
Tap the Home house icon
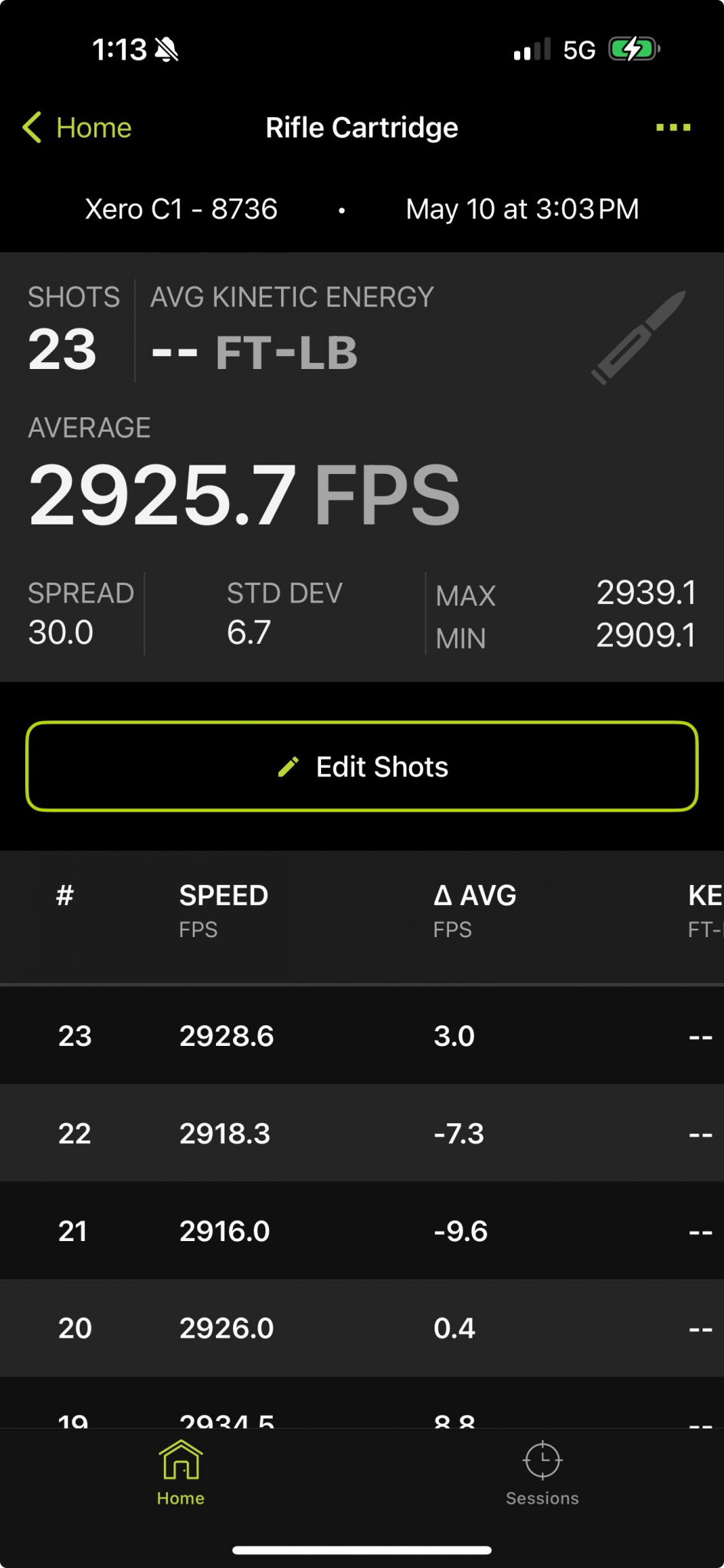(x=181, y=1460)
